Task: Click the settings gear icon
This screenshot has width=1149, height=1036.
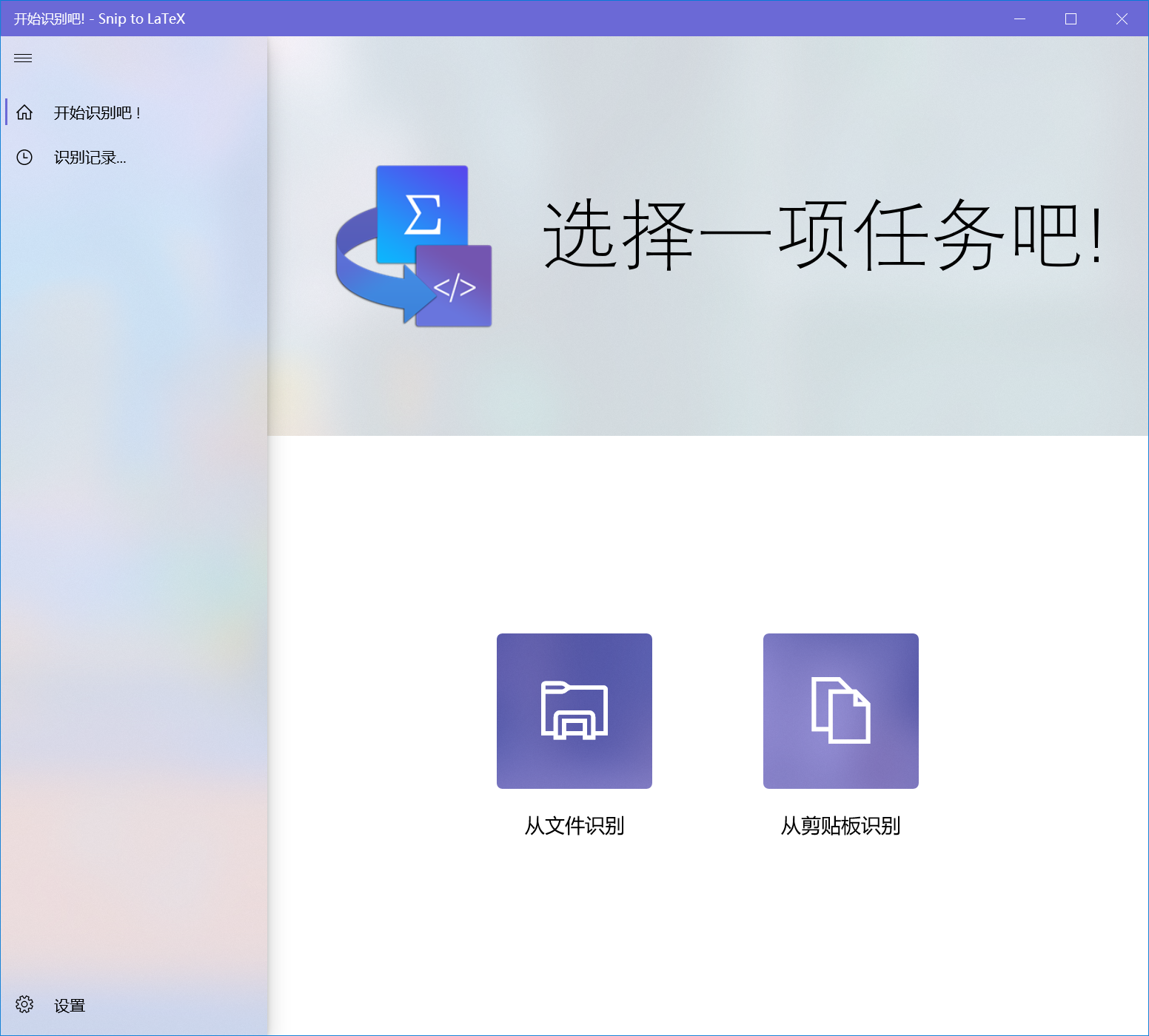Action: click(x=24, y=1004)
